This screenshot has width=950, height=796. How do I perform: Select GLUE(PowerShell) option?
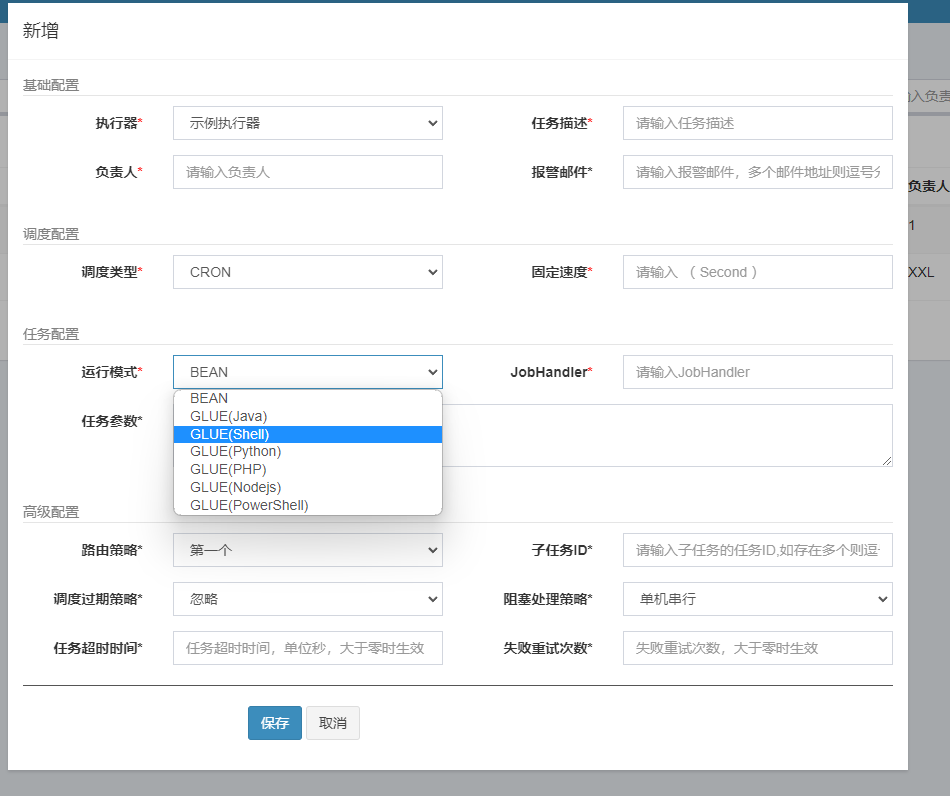pyautogui.click(x=249, y=505)
